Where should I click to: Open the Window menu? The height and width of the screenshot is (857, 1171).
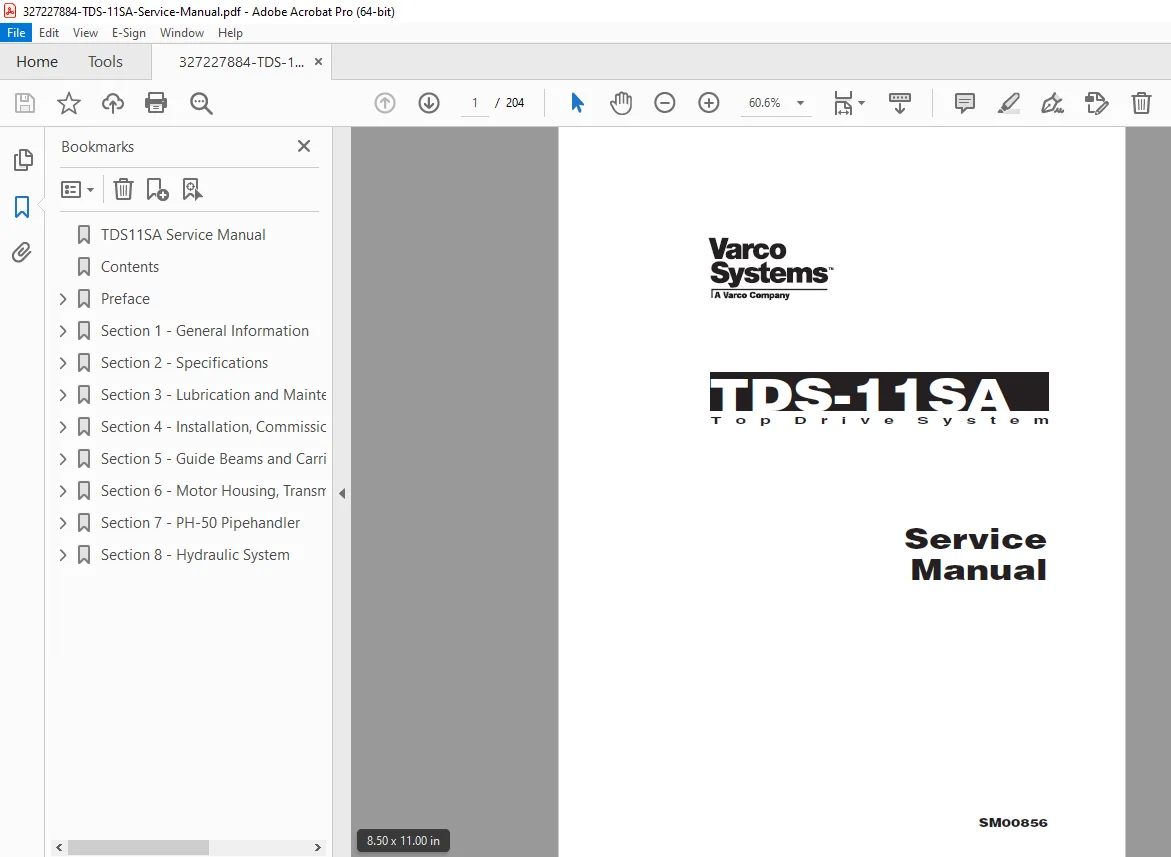click(x=181, y=33)
